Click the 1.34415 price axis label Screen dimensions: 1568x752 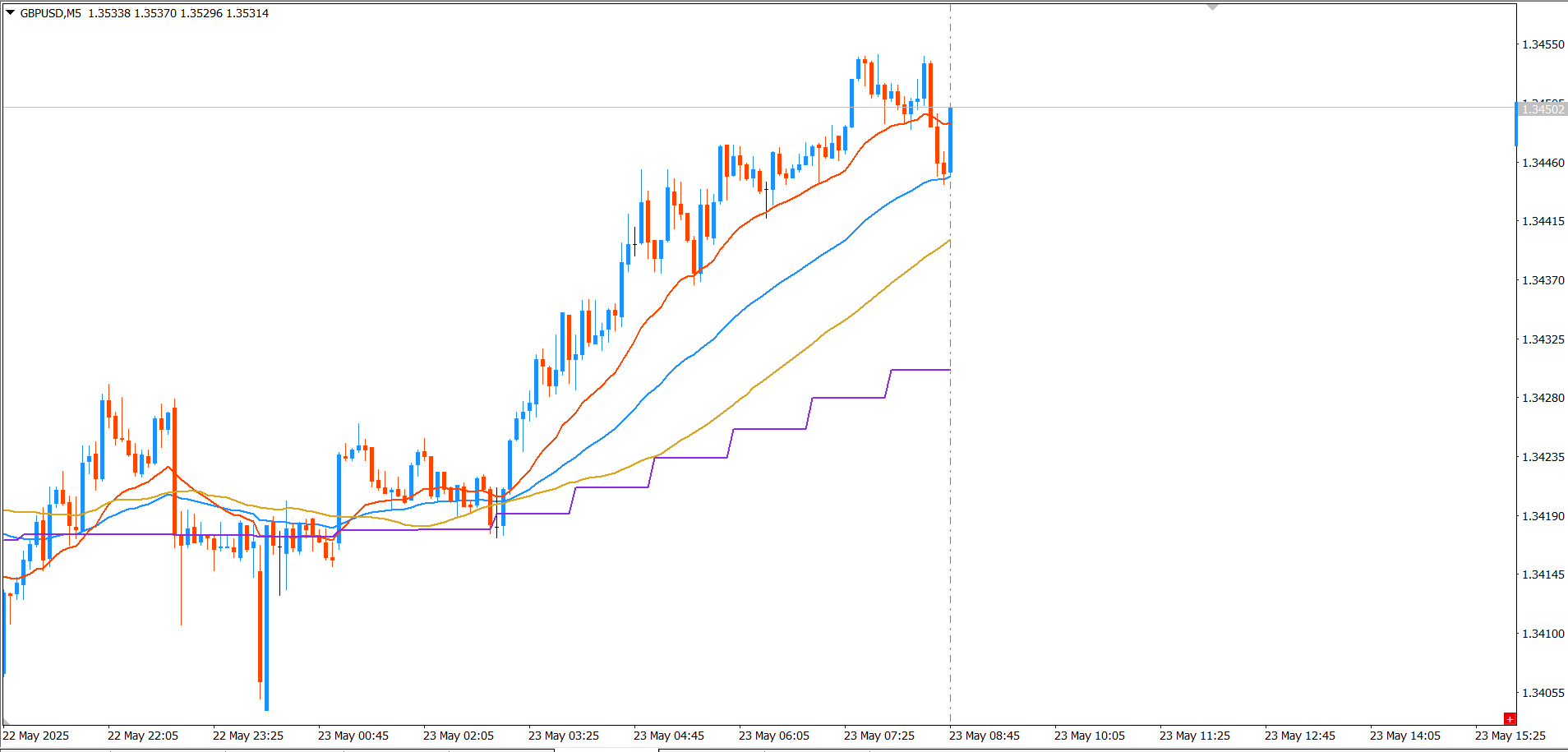tap(1543, 221)
